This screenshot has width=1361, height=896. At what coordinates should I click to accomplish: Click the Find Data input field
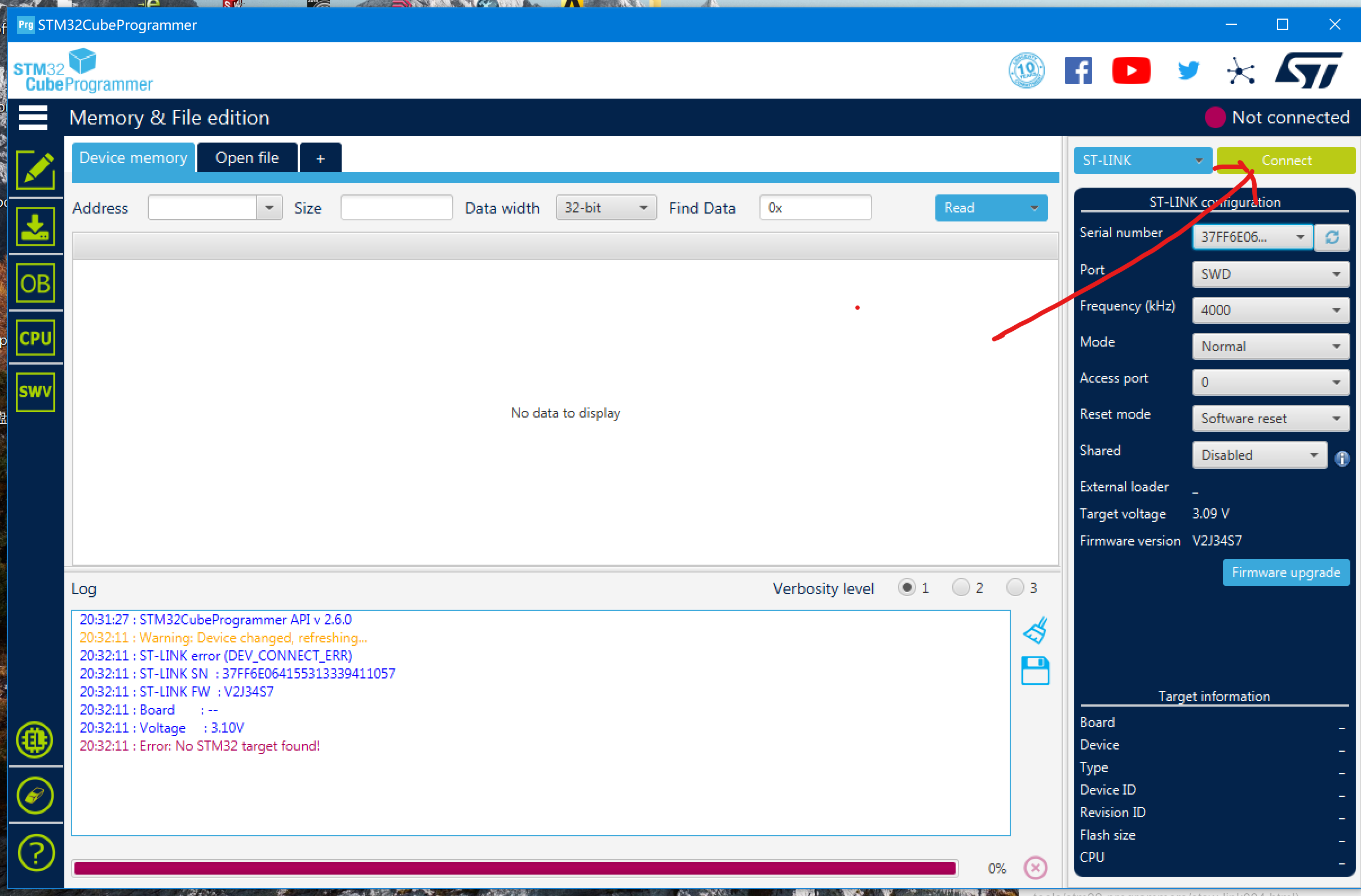coord(815,208)
